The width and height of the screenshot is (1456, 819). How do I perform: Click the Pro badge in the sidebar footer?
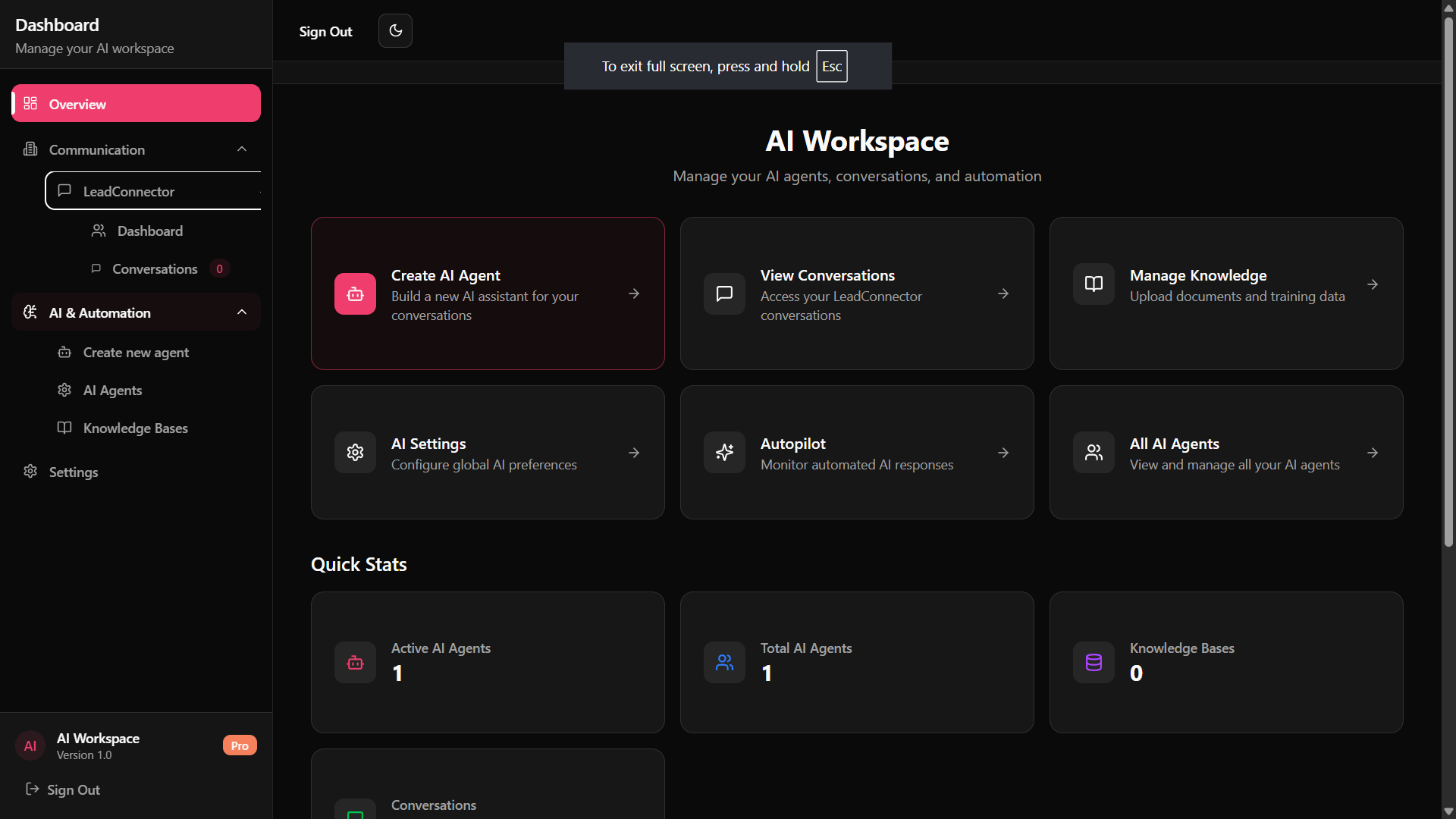240,745
